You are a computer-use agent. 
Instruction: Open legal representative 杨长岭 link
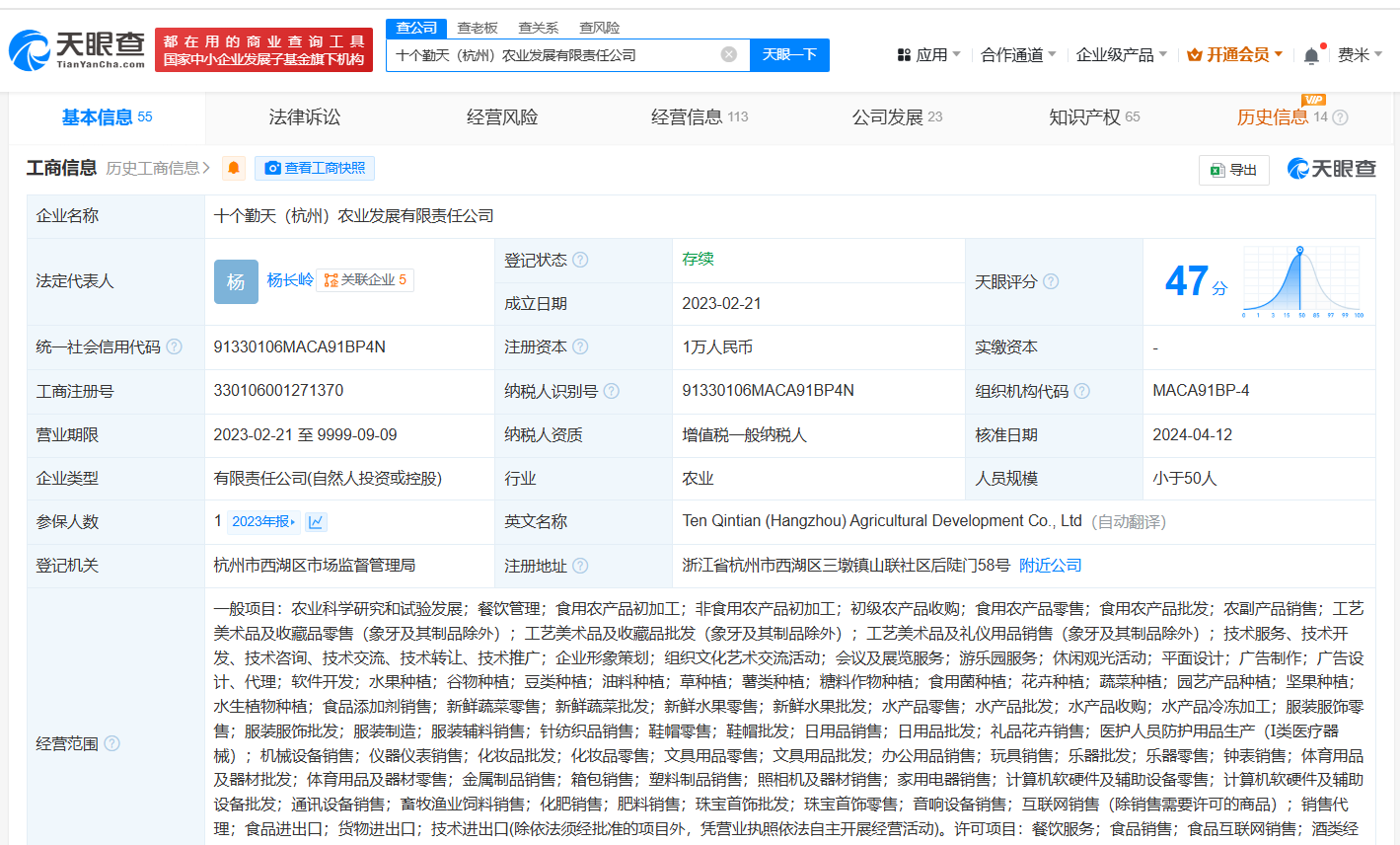[290, 280]
